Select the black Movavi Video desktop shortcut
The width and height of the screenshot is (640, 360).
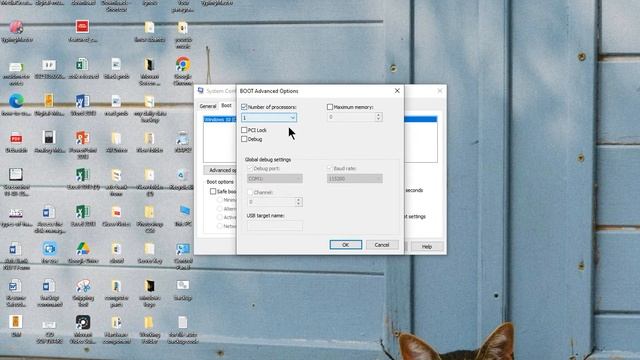(x=83, y=322)
